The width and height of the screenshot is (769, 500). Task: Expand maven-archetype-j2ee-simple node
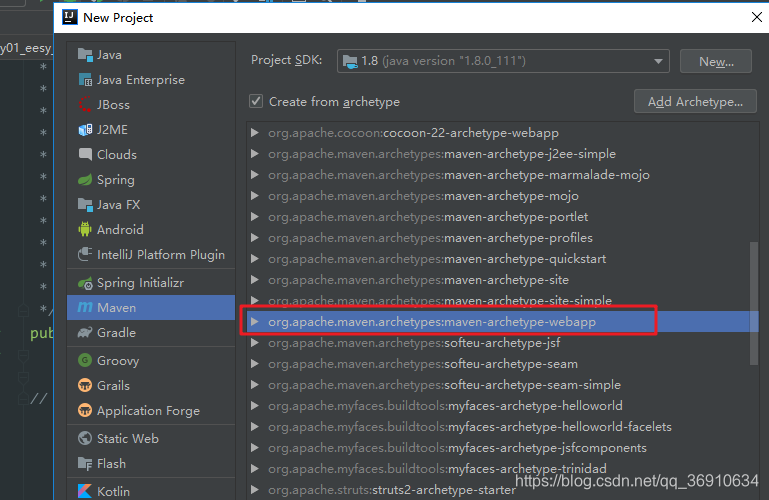click(x=255, y=154)
